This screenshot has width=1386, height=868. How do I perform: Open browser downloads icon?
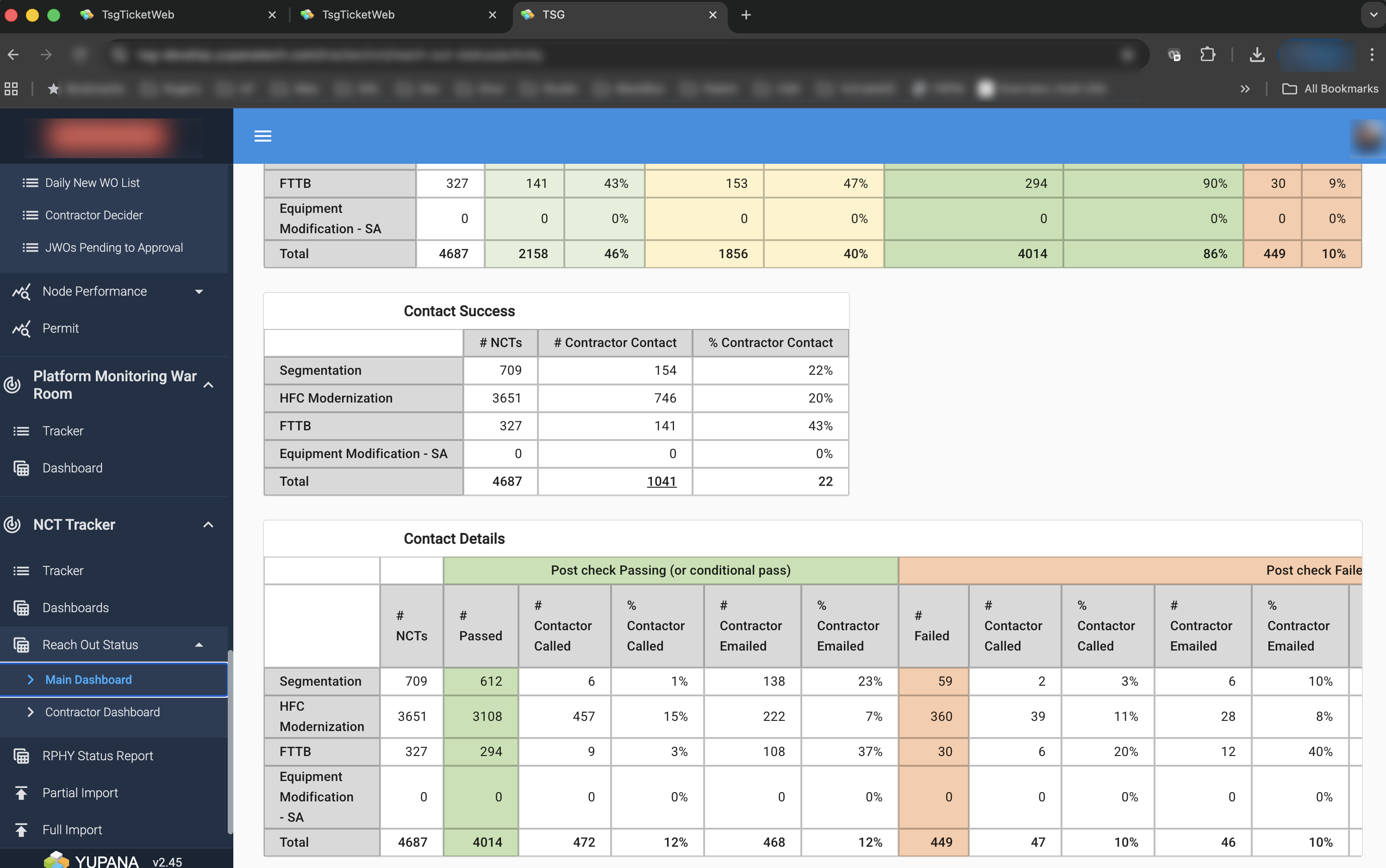1257,55
